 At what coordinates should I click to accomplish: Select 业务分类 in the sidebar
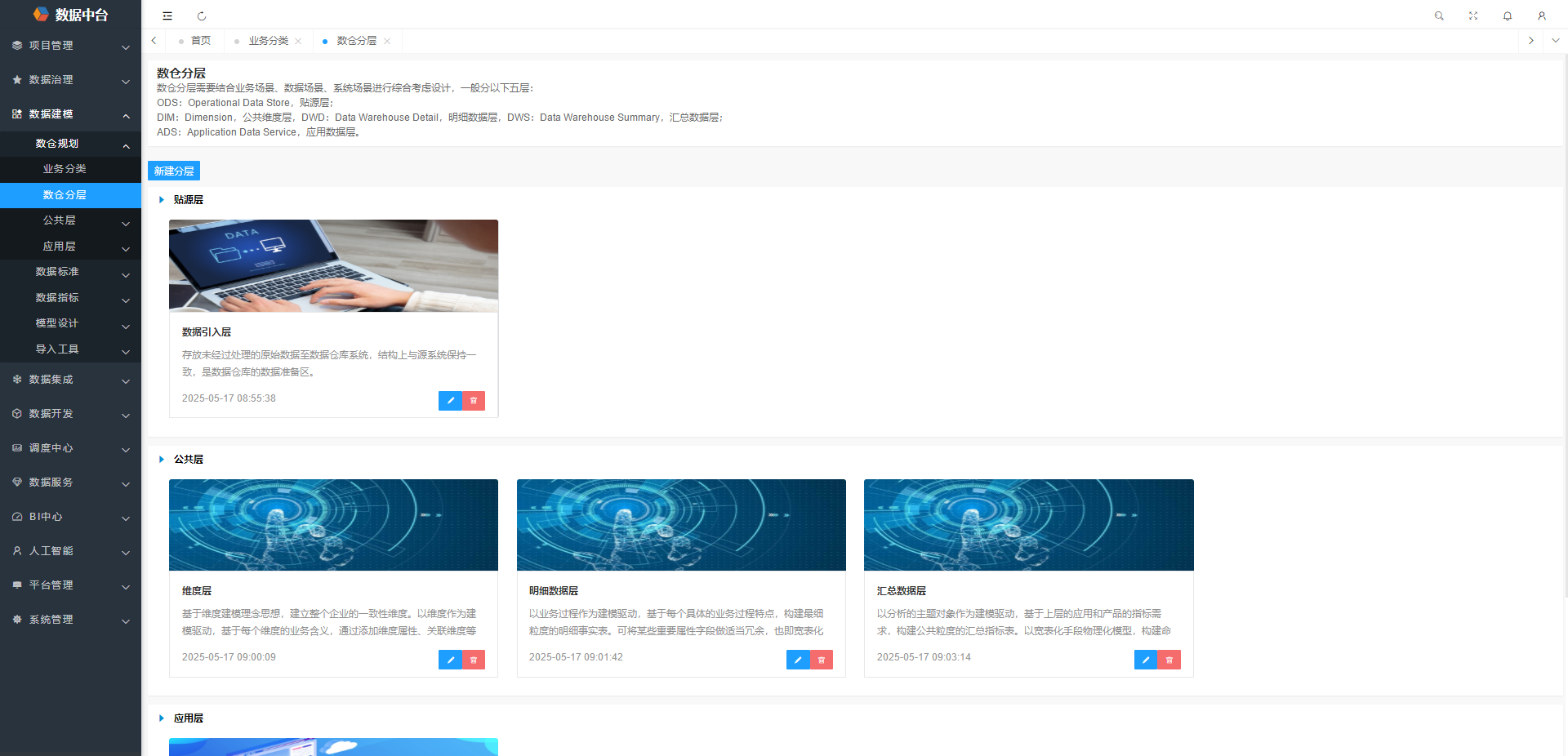pyautogui.click(x=65, y=169)
